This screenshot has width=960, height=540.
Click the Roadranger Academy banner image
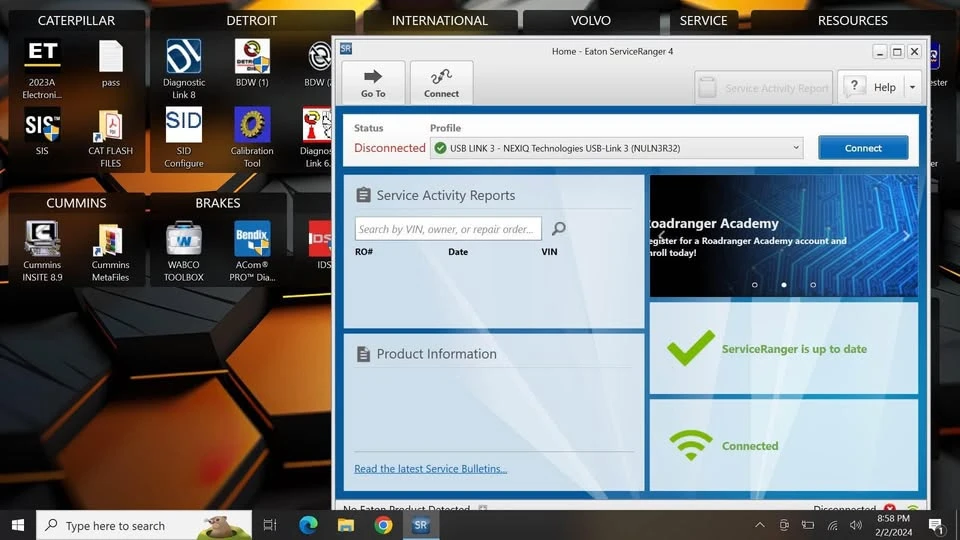(x=784, y=236)
